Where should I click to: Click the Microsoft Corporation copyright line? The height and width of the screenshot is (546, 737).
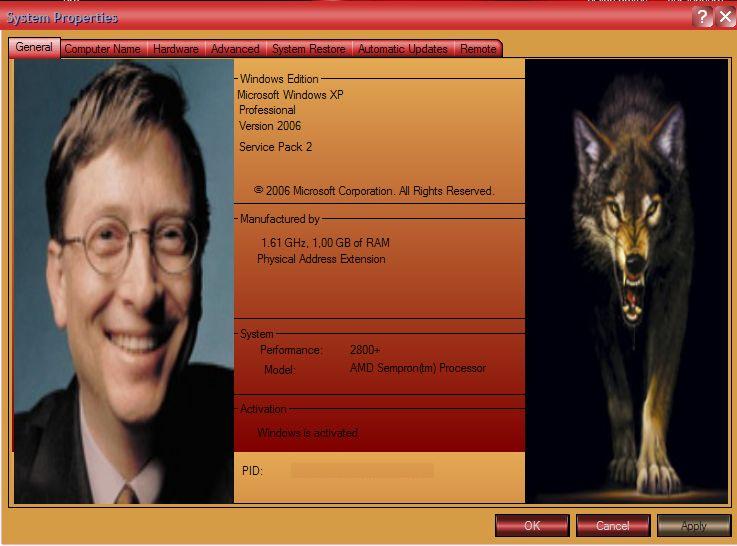(374, 191)
